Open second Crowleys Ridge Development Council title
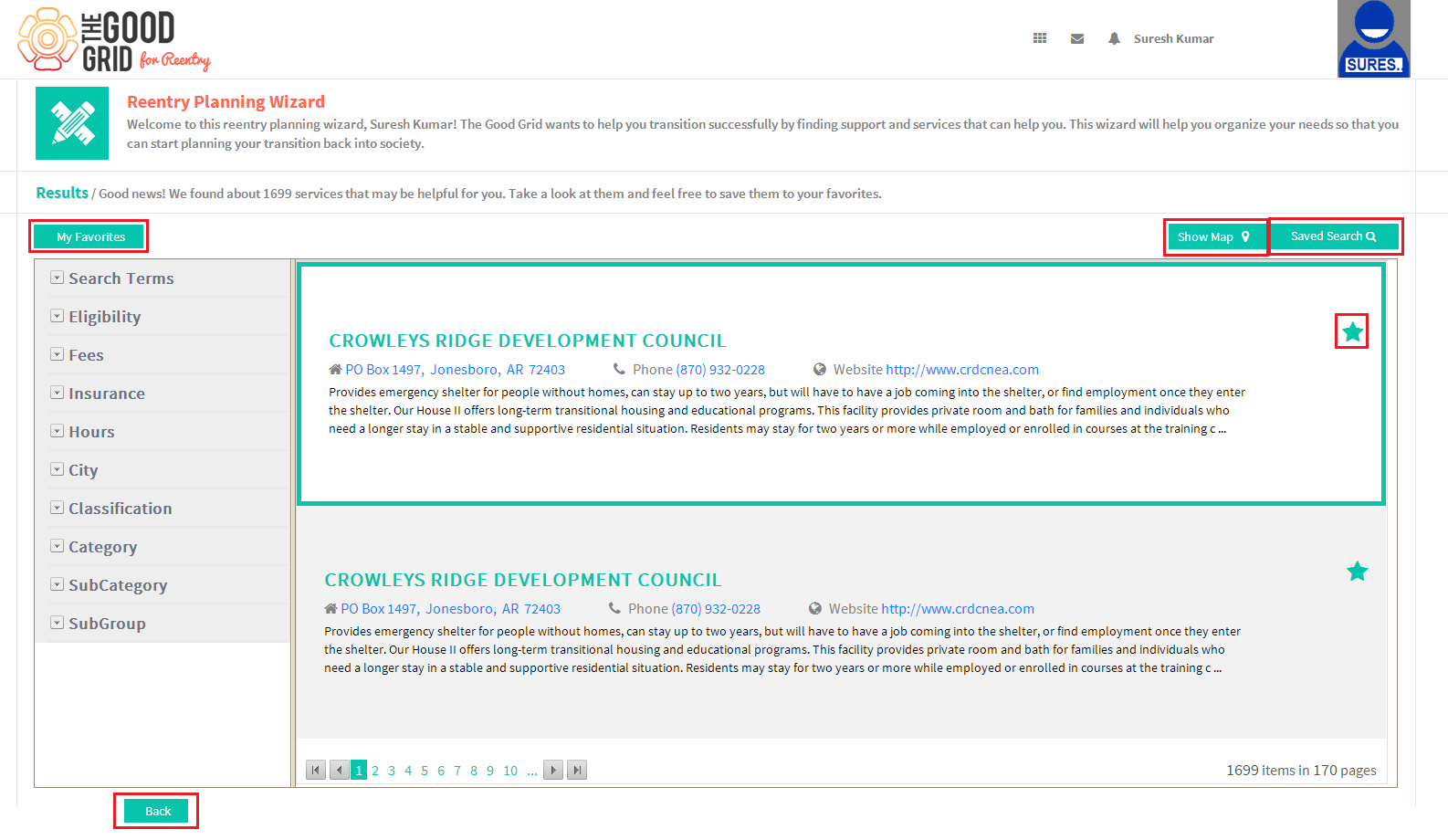 tap(523, 580)
